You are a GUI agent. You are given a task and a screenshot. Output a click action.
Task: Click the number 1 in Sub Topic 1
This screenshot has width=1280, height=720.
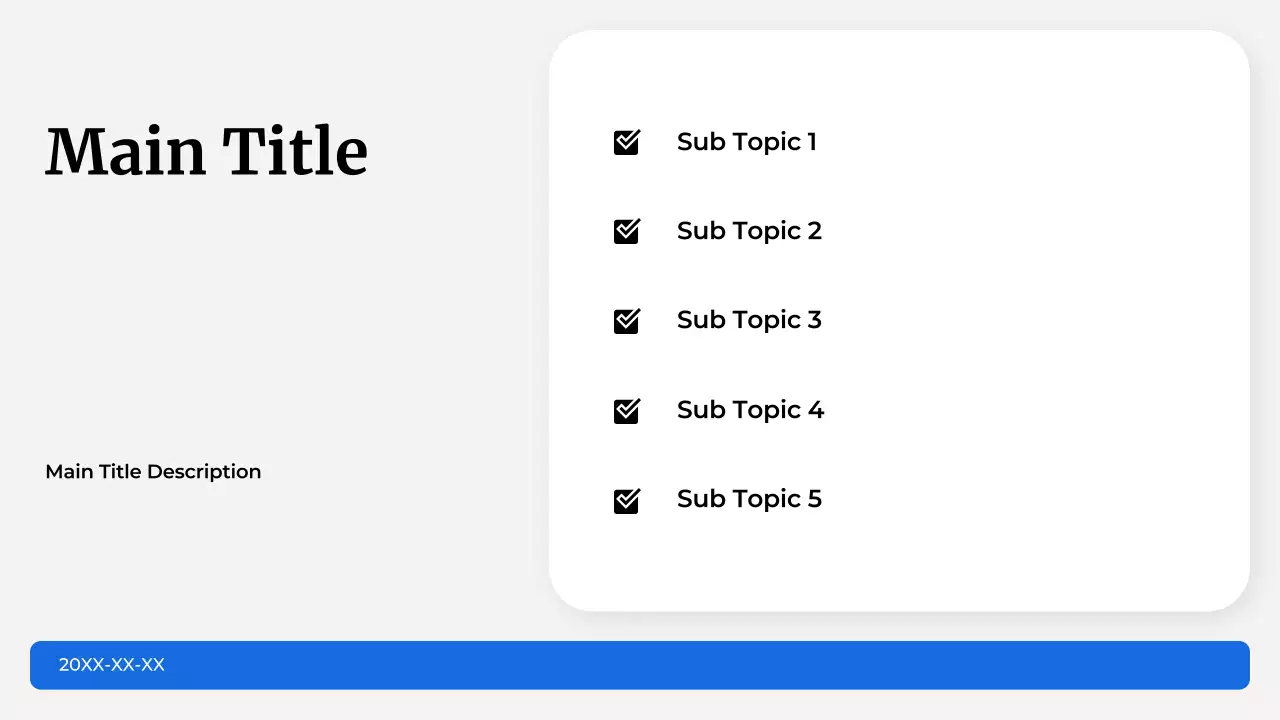[x=811, y=142]
